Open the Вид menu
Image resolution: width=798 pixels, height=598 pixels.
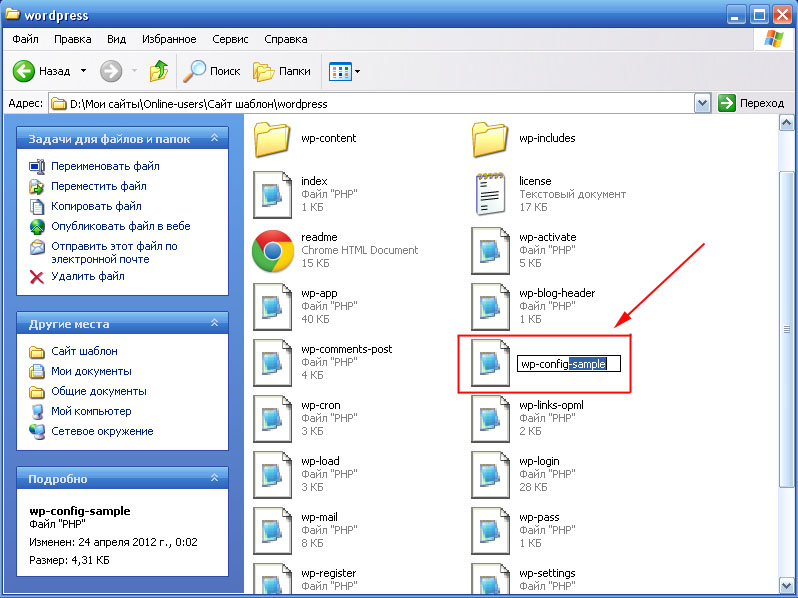tap(117, 39)
